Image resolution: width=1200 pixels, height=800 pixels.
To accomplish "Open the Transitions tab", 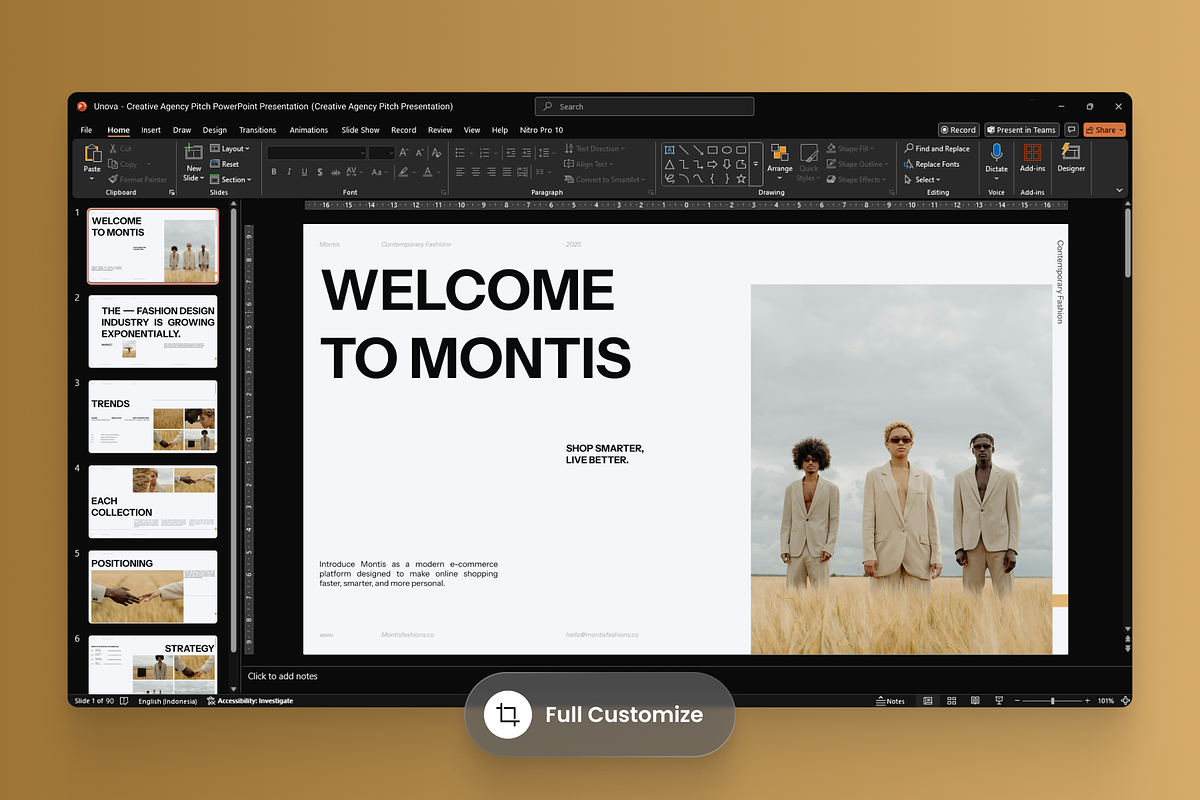I will tap(257, 130).
